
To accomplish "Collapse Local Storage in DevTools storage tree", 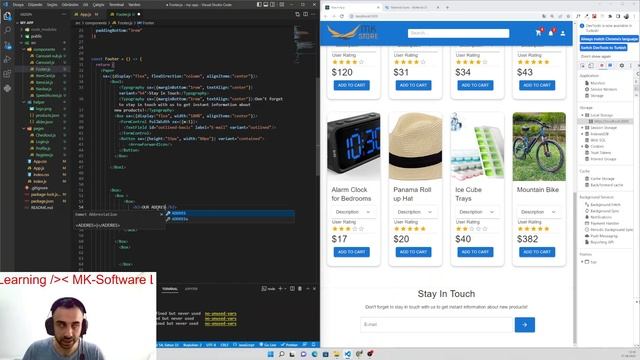I will [582, 115].
